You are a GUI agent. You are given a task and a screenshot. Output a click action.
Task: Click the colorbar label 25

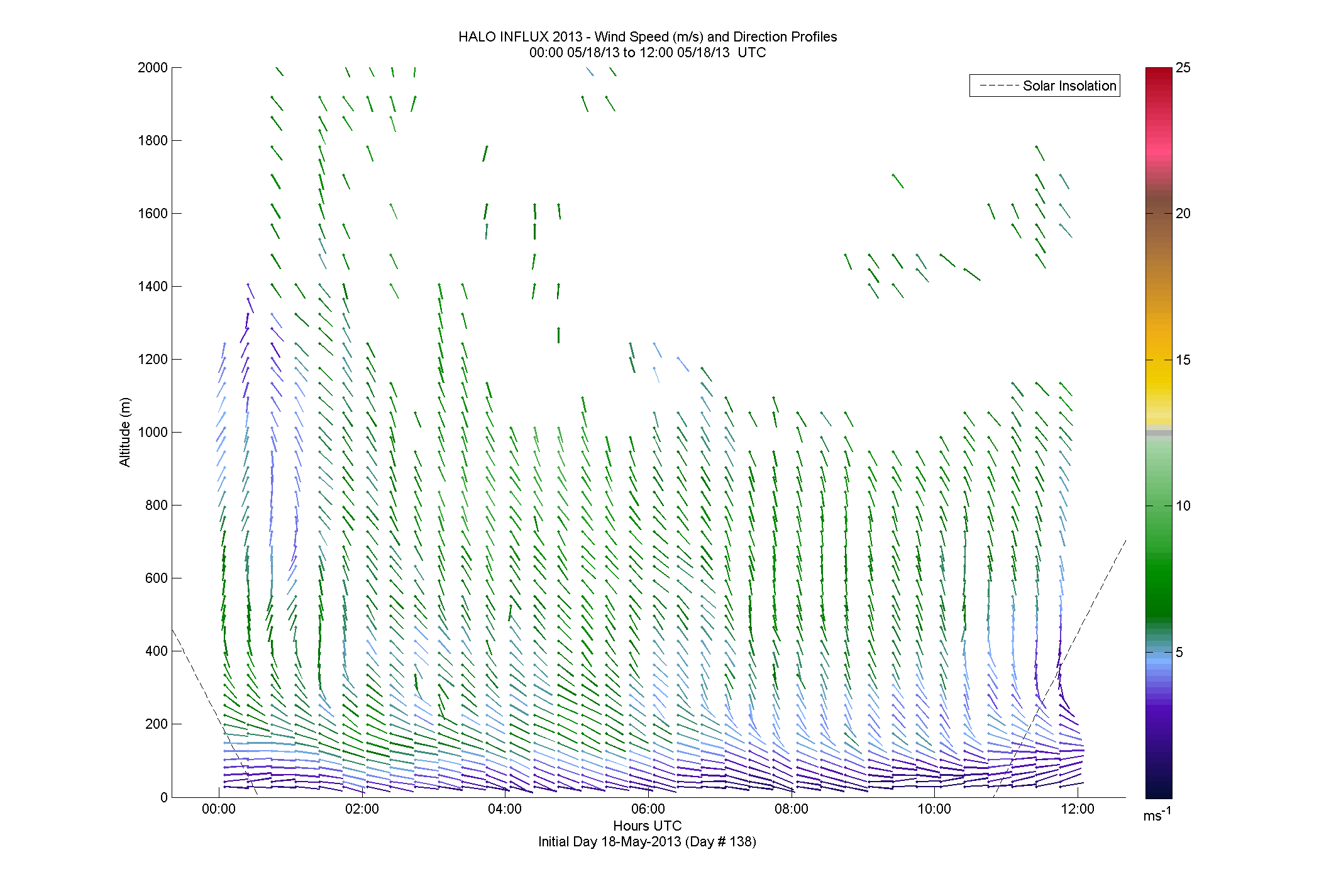tap(1183, 67)
